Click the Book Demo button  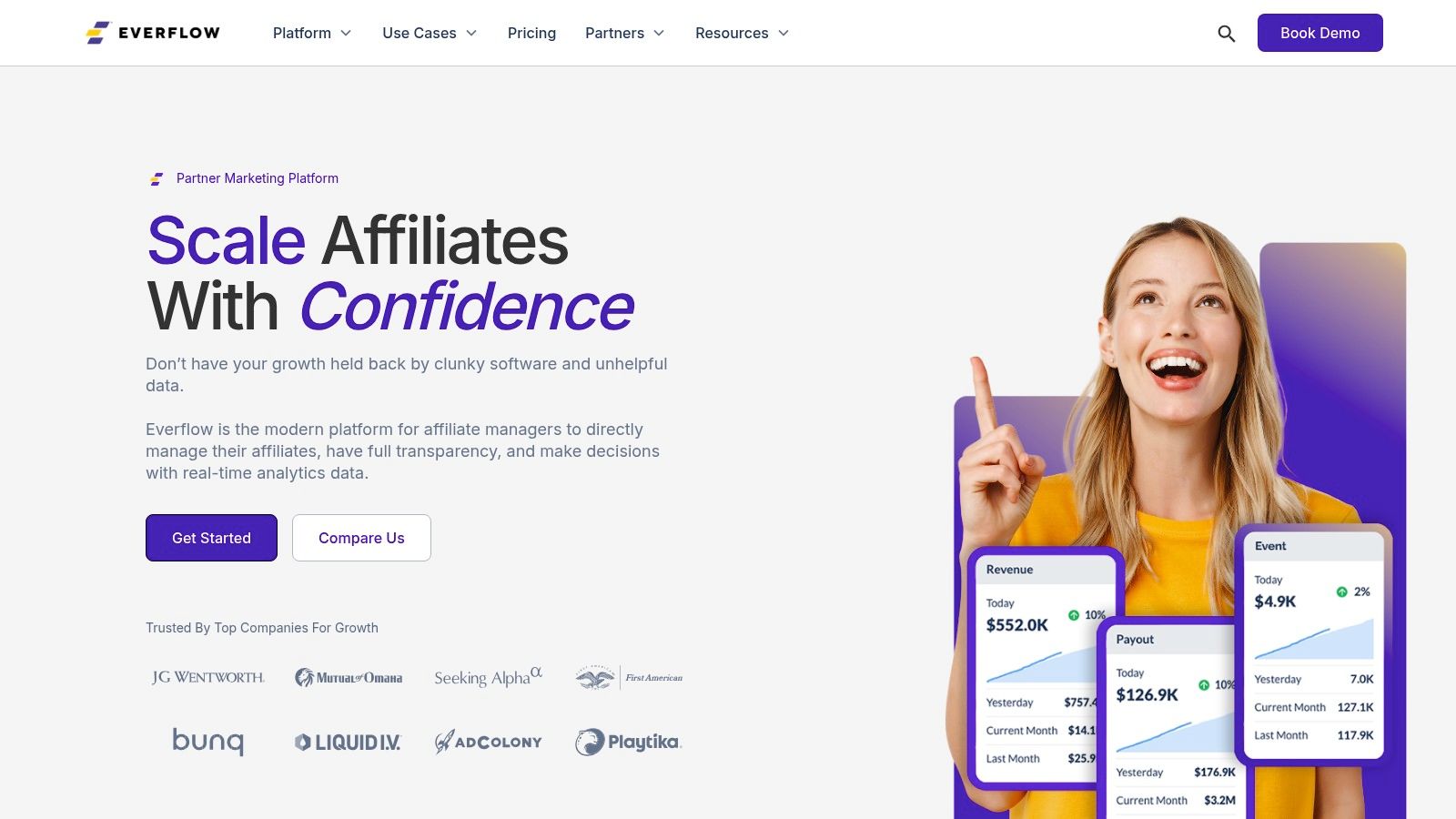[x=1320, y=33]
